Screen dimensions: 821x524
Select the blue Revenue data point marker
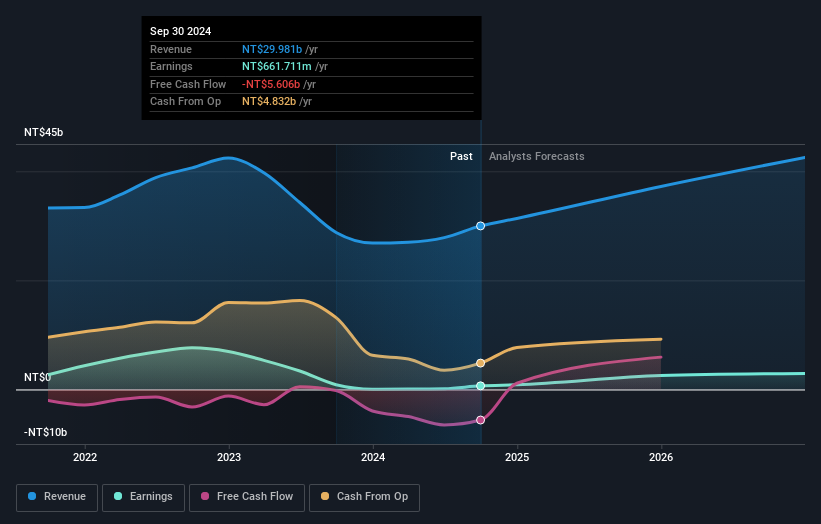coord(480,226)
